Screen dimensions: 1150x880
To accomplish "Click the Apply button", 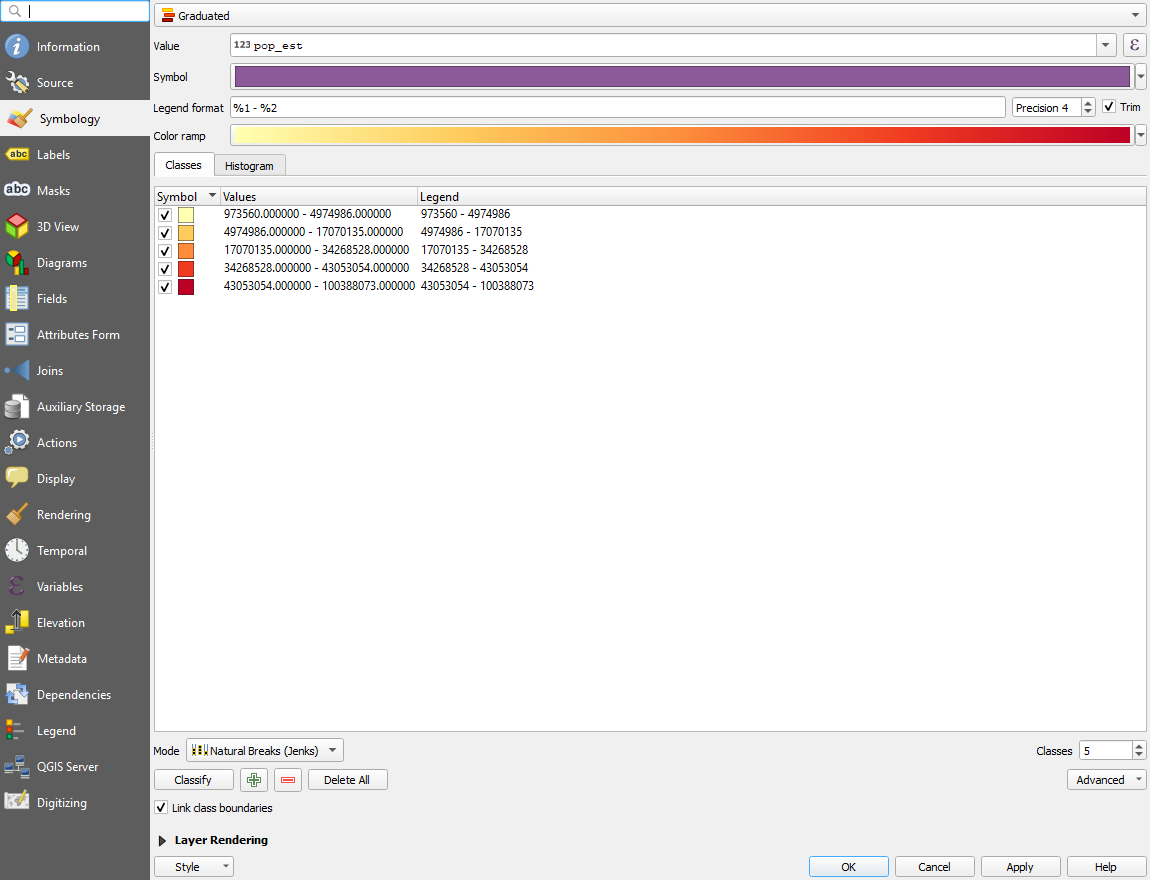I will coord(1020,867).
